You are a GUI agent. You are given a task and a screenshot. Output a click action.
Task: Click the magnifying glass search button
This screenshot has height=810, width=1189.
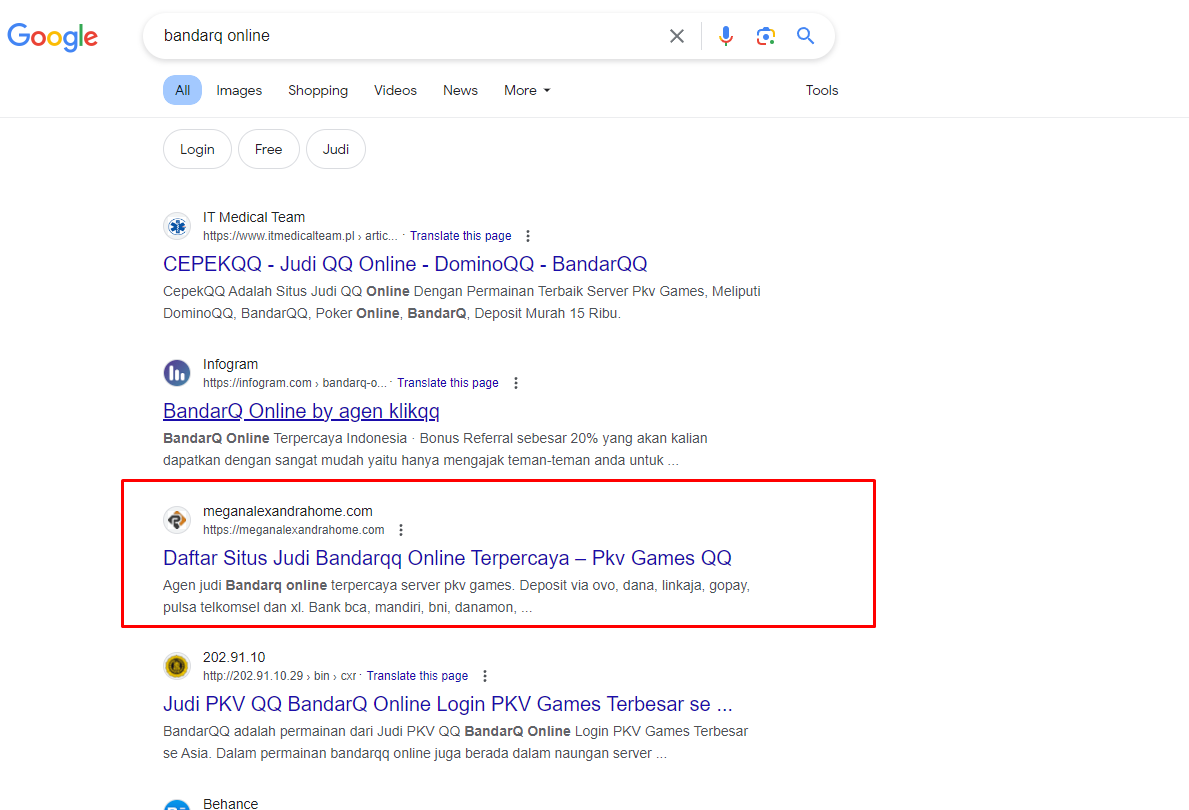[x=805, y=36]
